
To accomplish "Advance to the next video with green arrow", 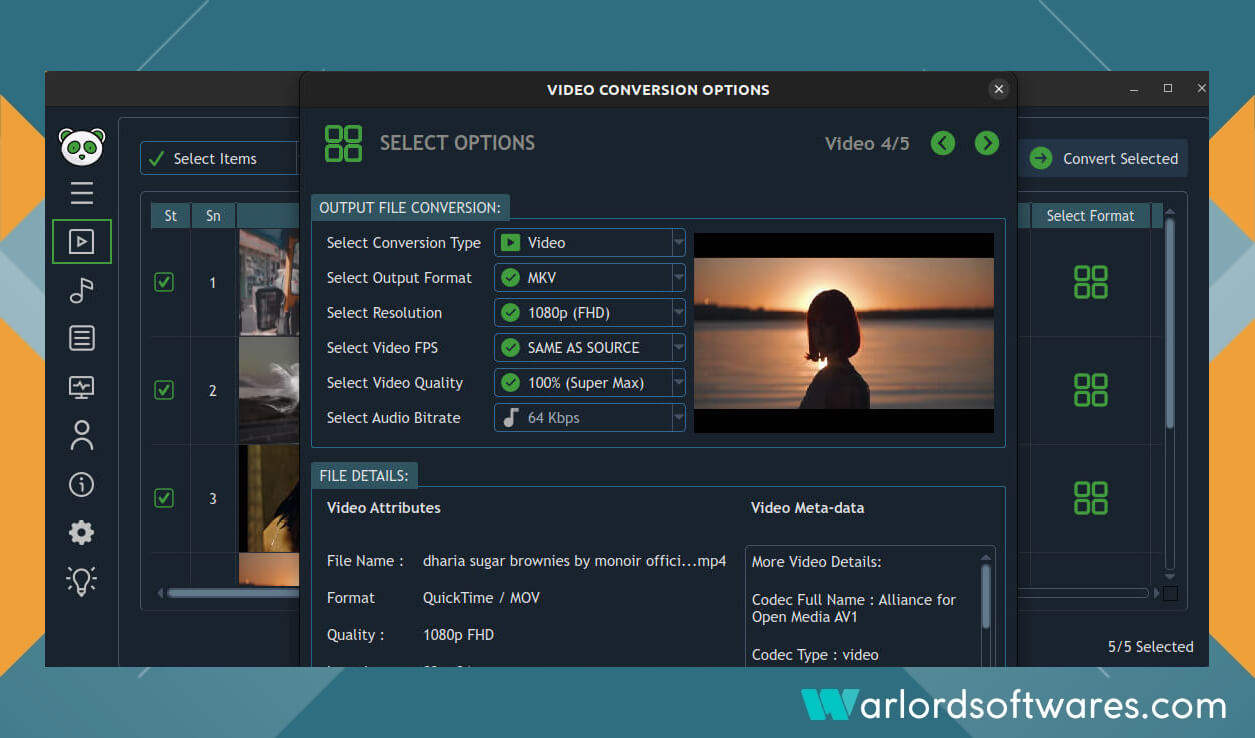I will click(986, 143).
